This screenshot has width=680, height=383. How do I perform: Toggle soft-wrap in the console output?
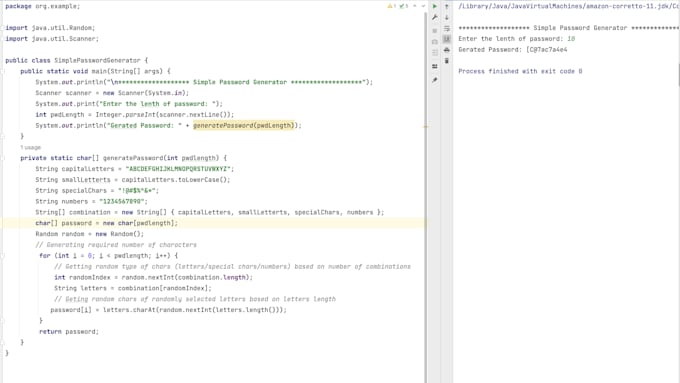447,28
